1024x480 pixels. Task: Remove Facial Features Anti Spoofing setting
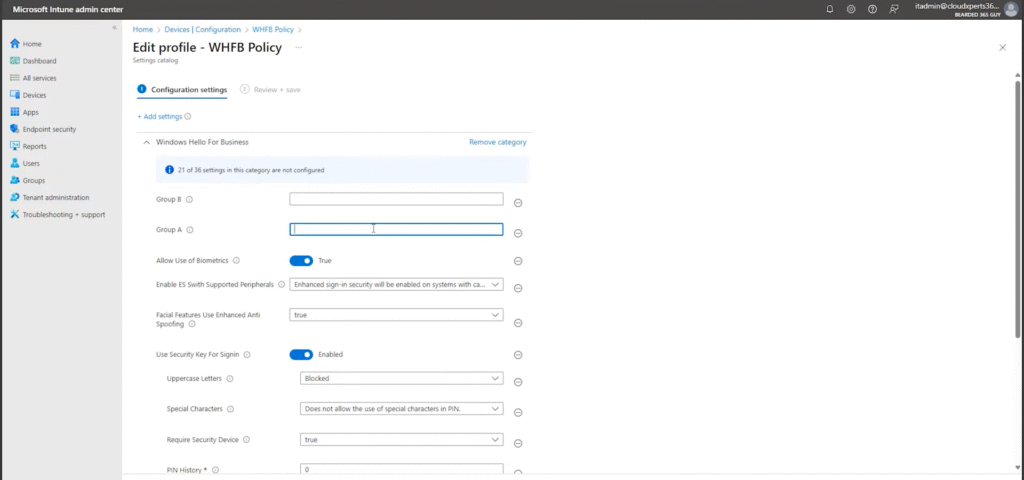coord(518,323)
